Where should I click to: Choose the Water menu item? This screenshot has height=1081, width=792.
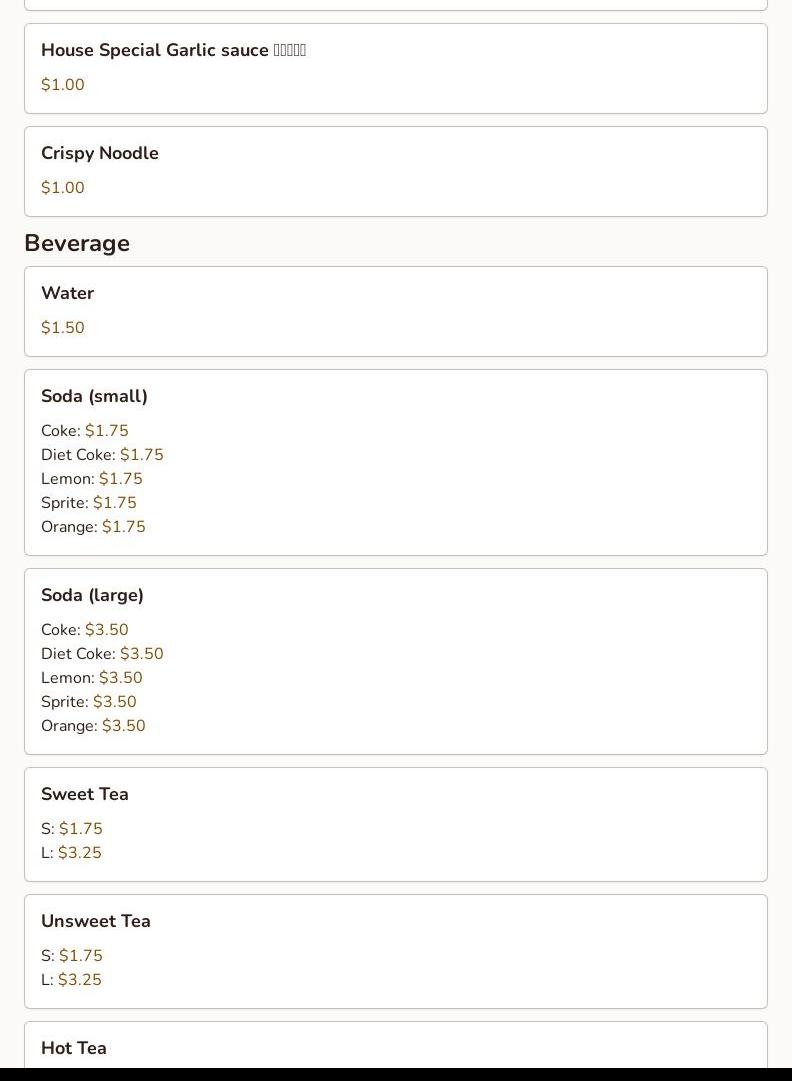(x=68, y=294)
